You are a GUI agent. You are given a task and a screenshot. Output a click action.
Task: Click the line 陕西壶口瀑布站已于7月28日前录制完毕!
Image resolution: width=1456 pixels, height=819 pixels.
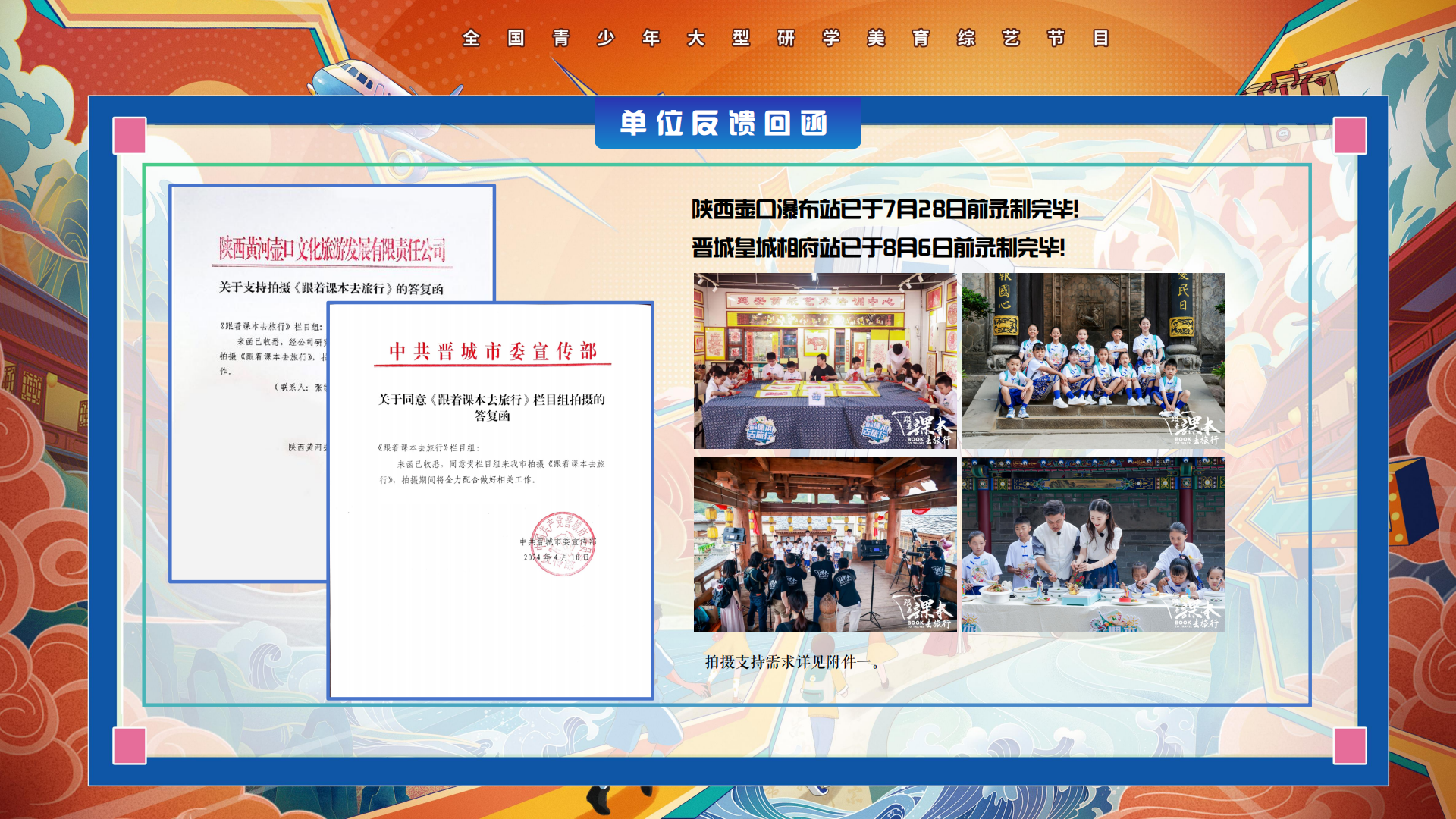point(885,209)
